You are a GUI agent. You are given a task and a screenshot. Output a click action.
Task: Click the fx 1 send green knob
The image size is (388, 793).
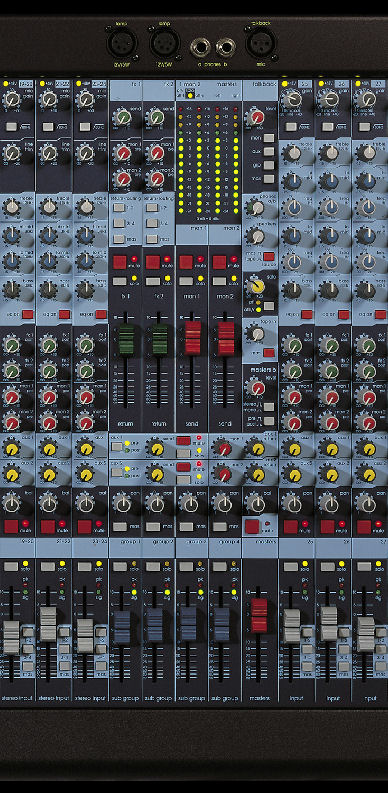(x=121, y=118)
